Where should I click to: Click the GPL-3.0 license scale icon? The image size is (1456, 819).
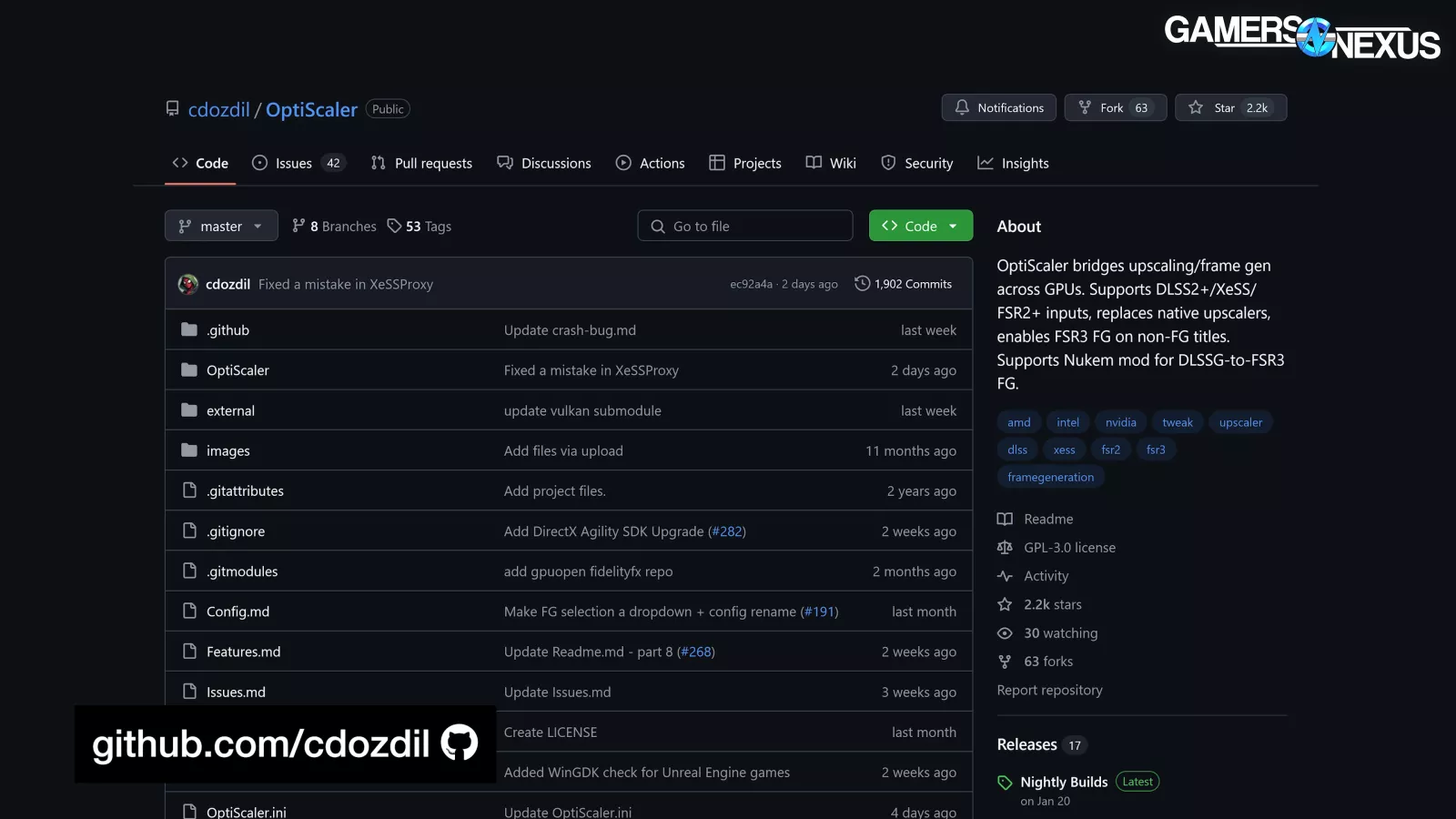(1005, 547)
